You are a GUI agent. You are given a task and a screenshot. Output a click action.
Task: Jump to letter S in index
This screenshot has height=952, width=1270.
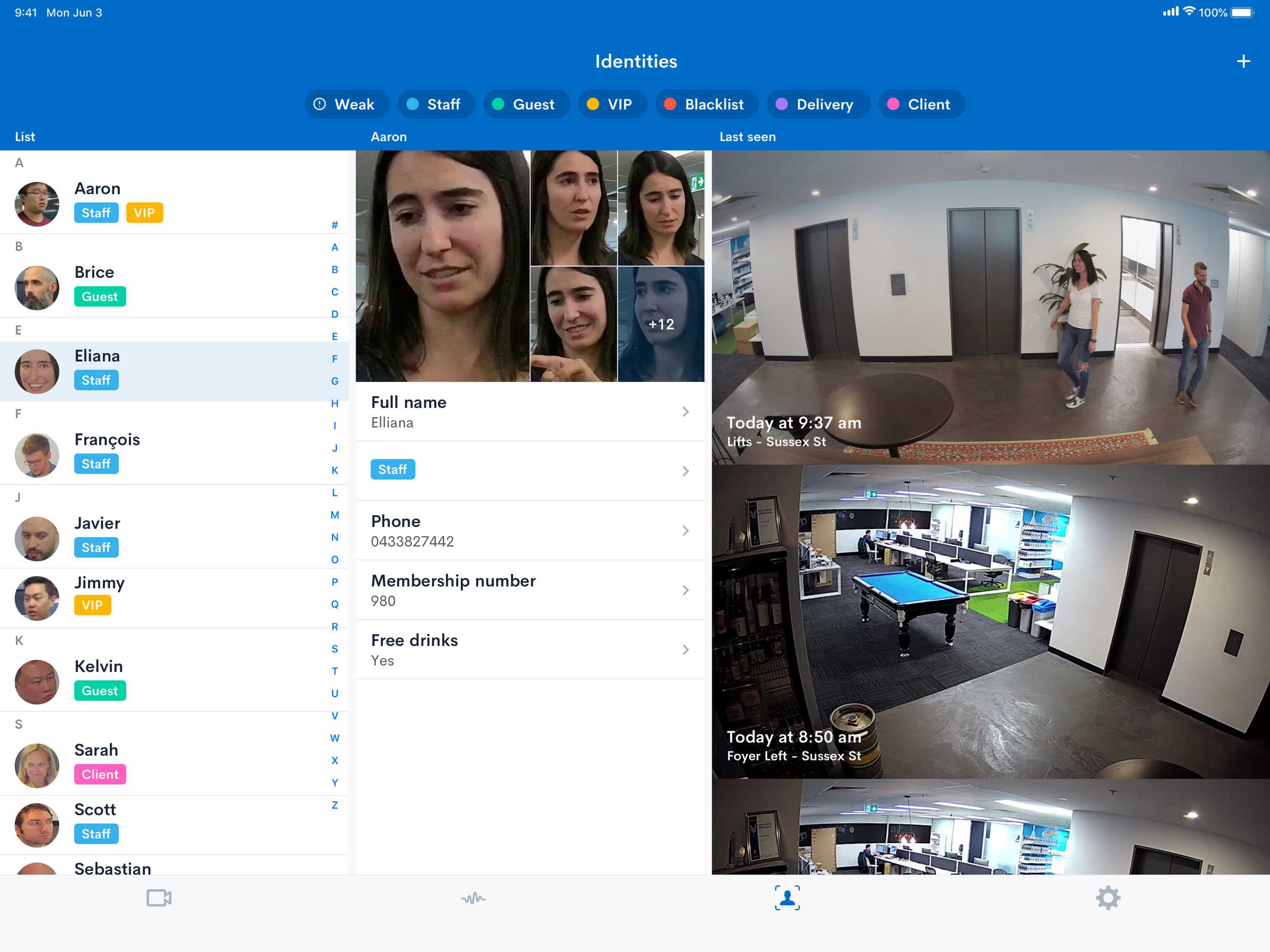tap(335, 649)
